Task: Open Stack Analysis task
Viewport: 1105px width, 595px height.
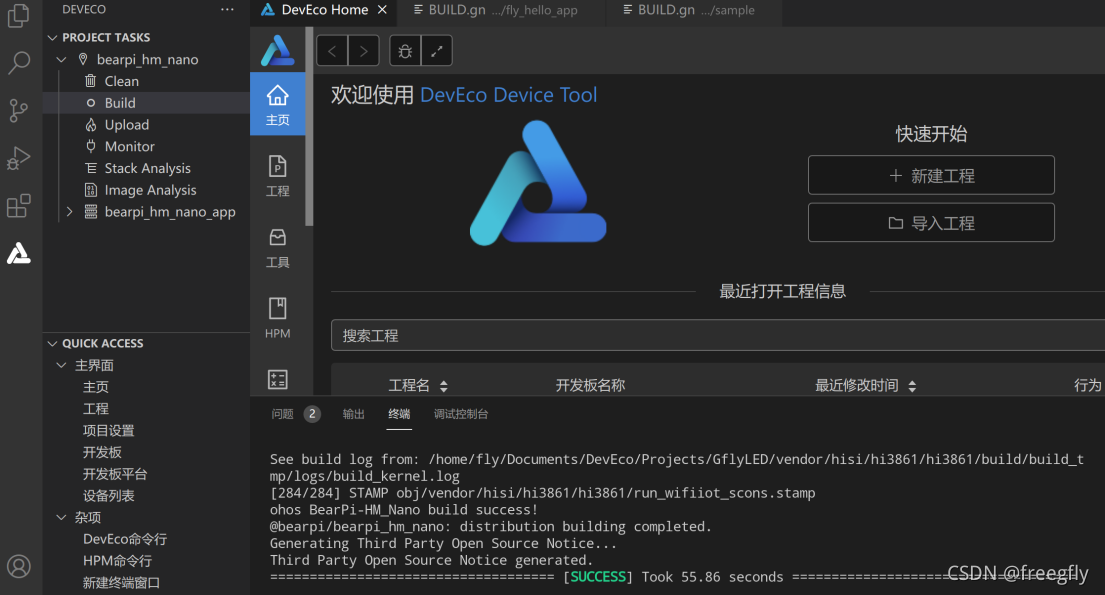Action: pos(147,168)
